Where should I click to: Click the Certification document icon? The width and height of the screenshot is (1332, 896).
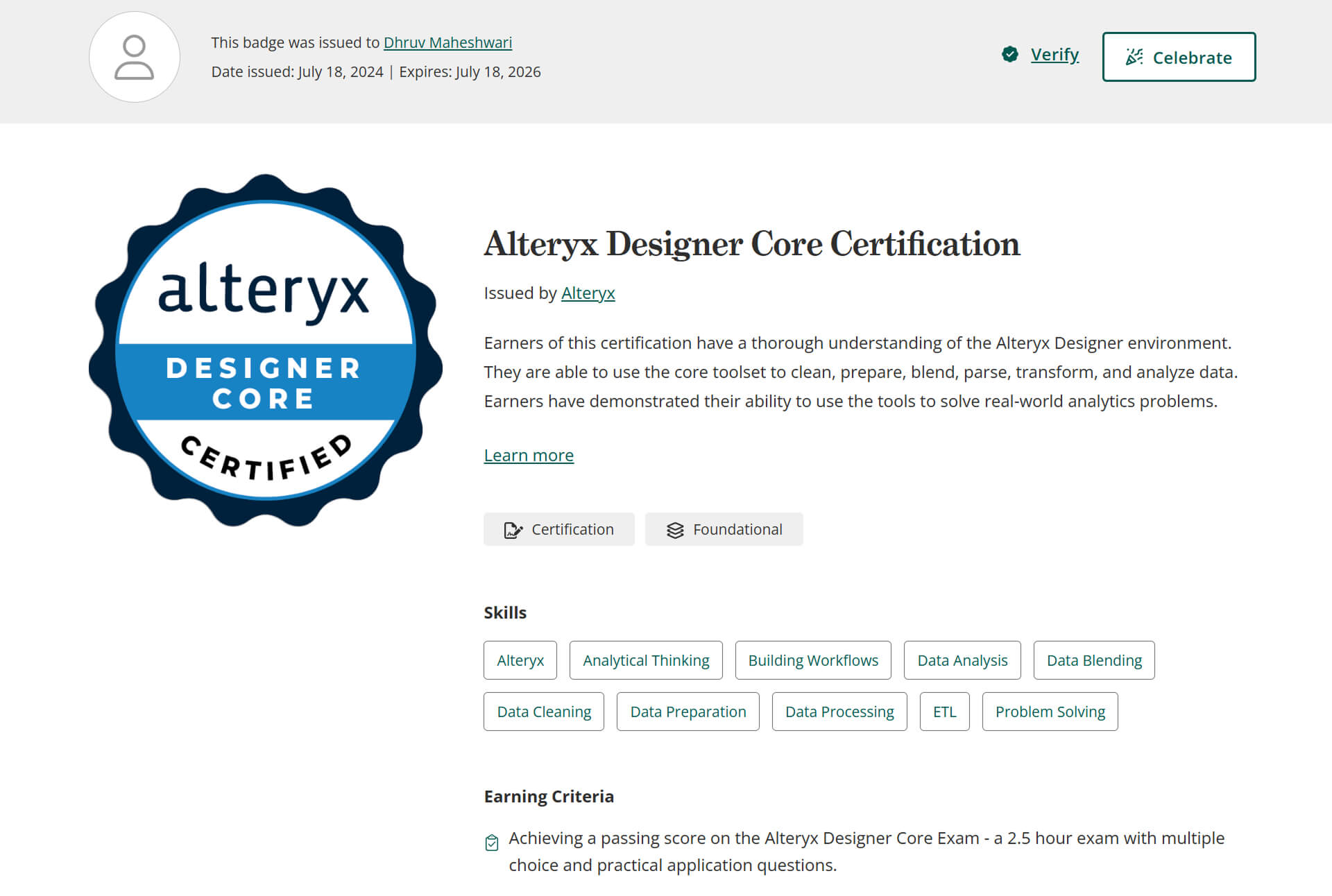coord(513,530)
